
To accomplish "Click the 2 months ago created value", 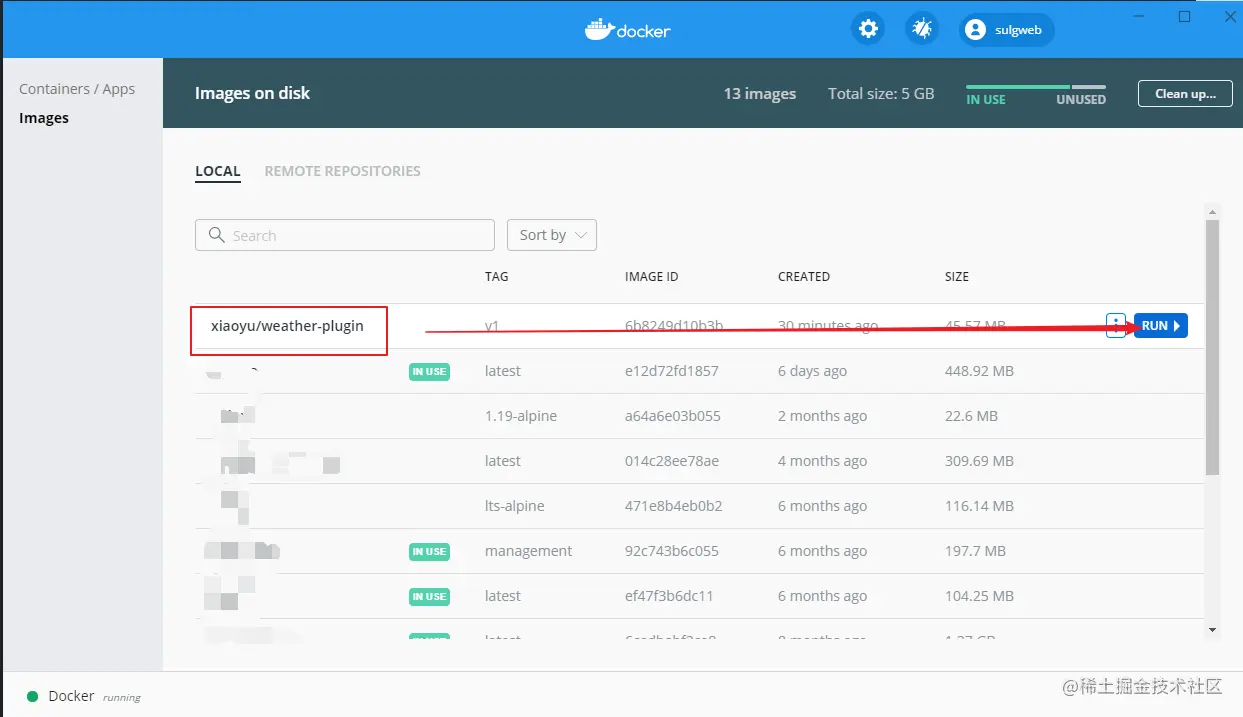I will [822, 416].
